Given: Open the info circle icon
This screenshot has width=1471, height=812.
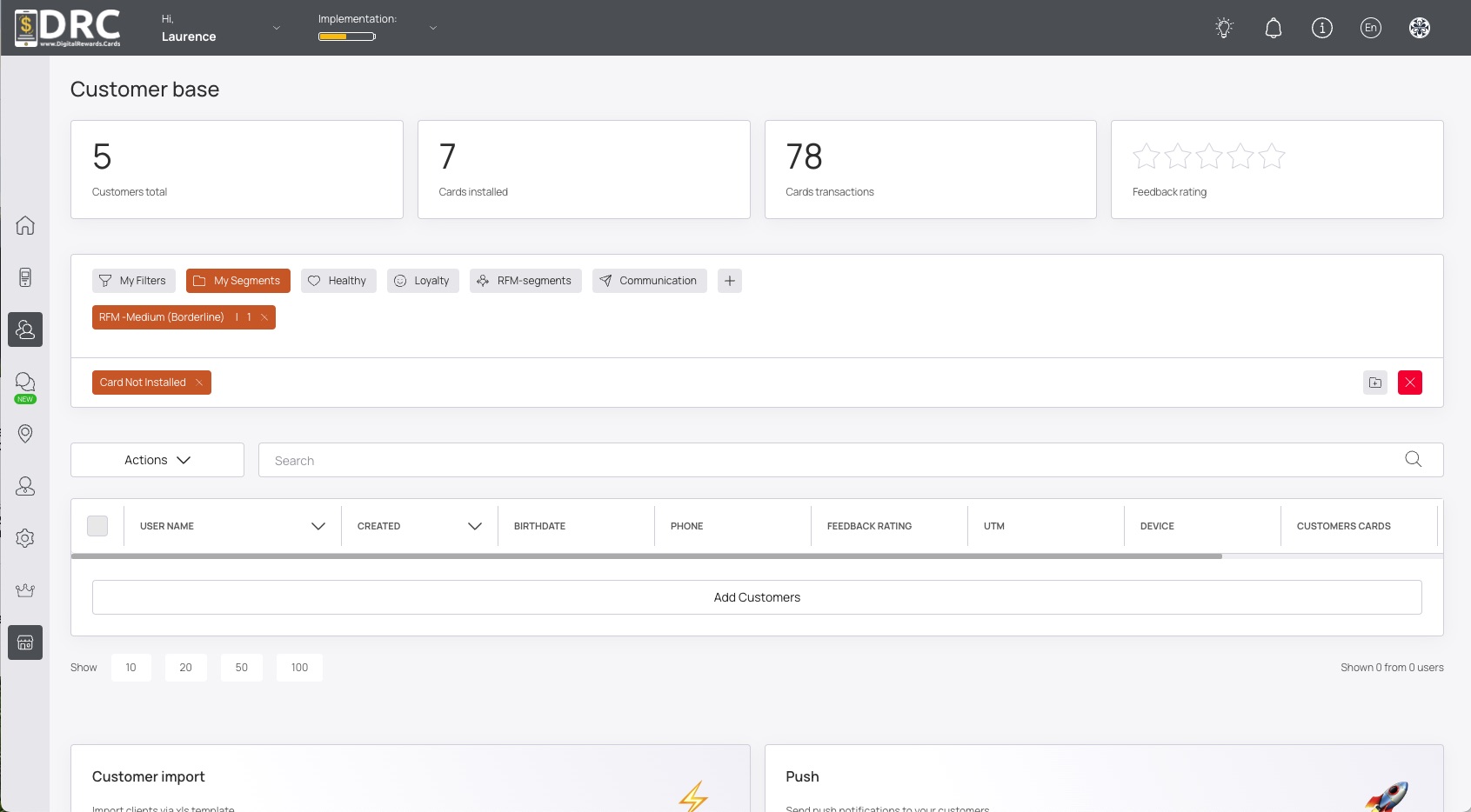Looking at the screenshot, I should click(1321, 28).
